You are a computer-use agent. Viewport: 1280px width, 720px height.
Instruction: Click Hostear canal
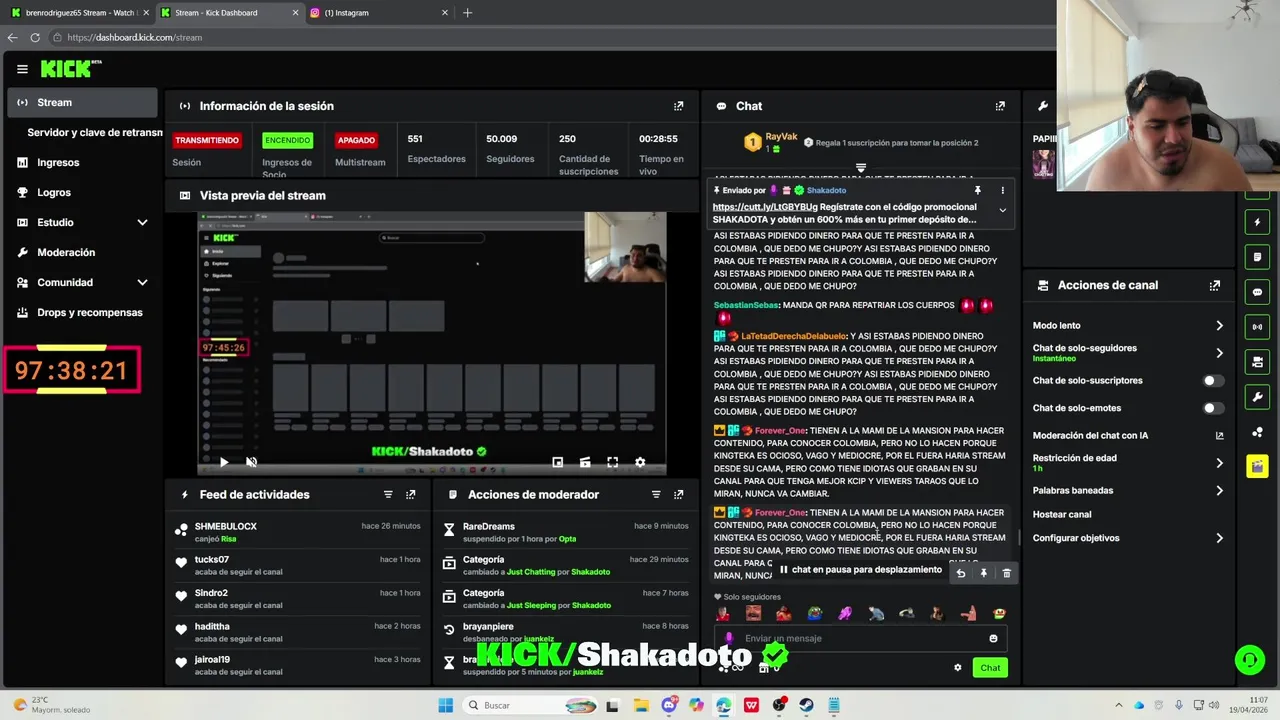[1062, 514]
